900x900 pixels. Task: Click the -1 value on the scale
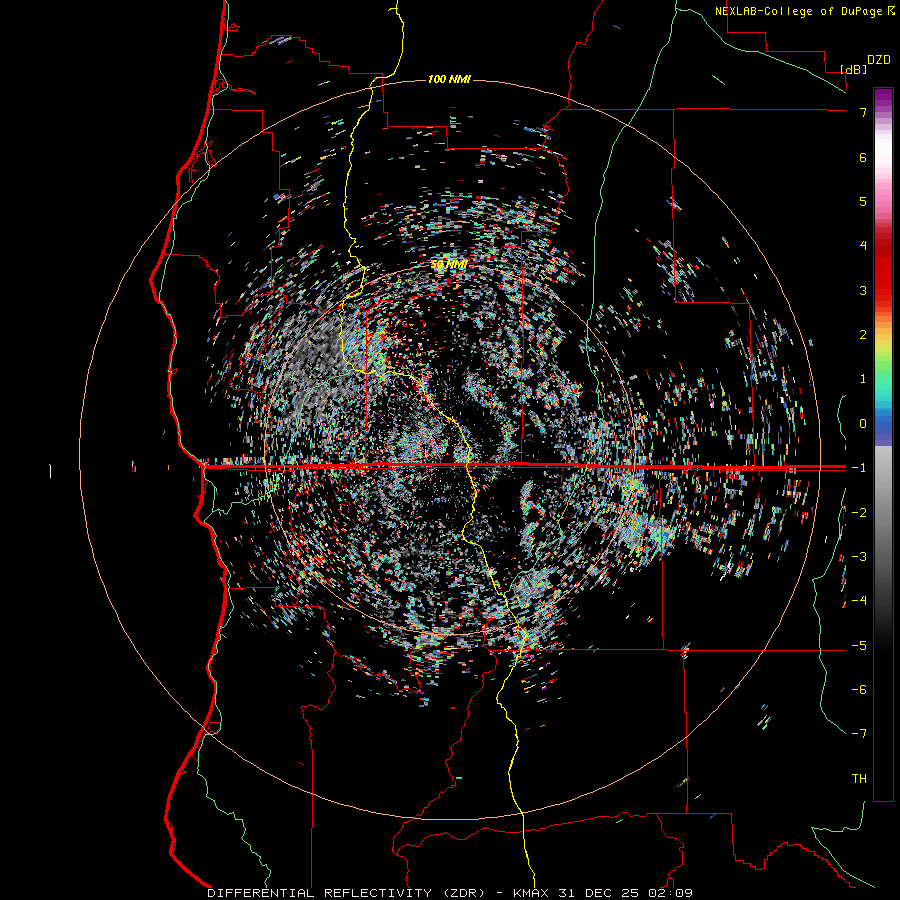[859, 468]
